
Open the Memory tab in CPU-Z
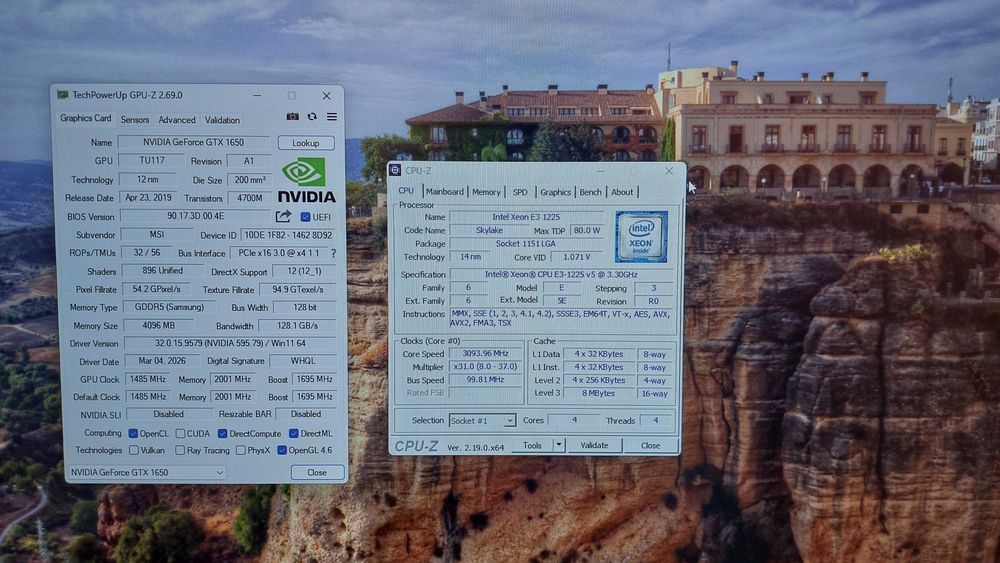(x=486, y=192)
